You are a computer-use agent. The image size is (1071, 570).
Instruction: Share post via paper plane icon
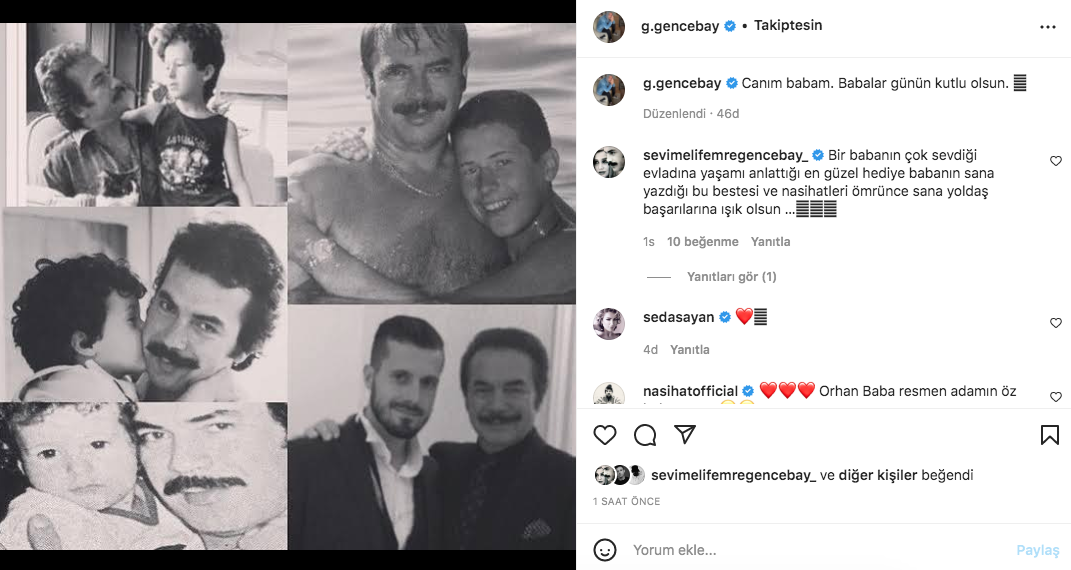[685, 435]
